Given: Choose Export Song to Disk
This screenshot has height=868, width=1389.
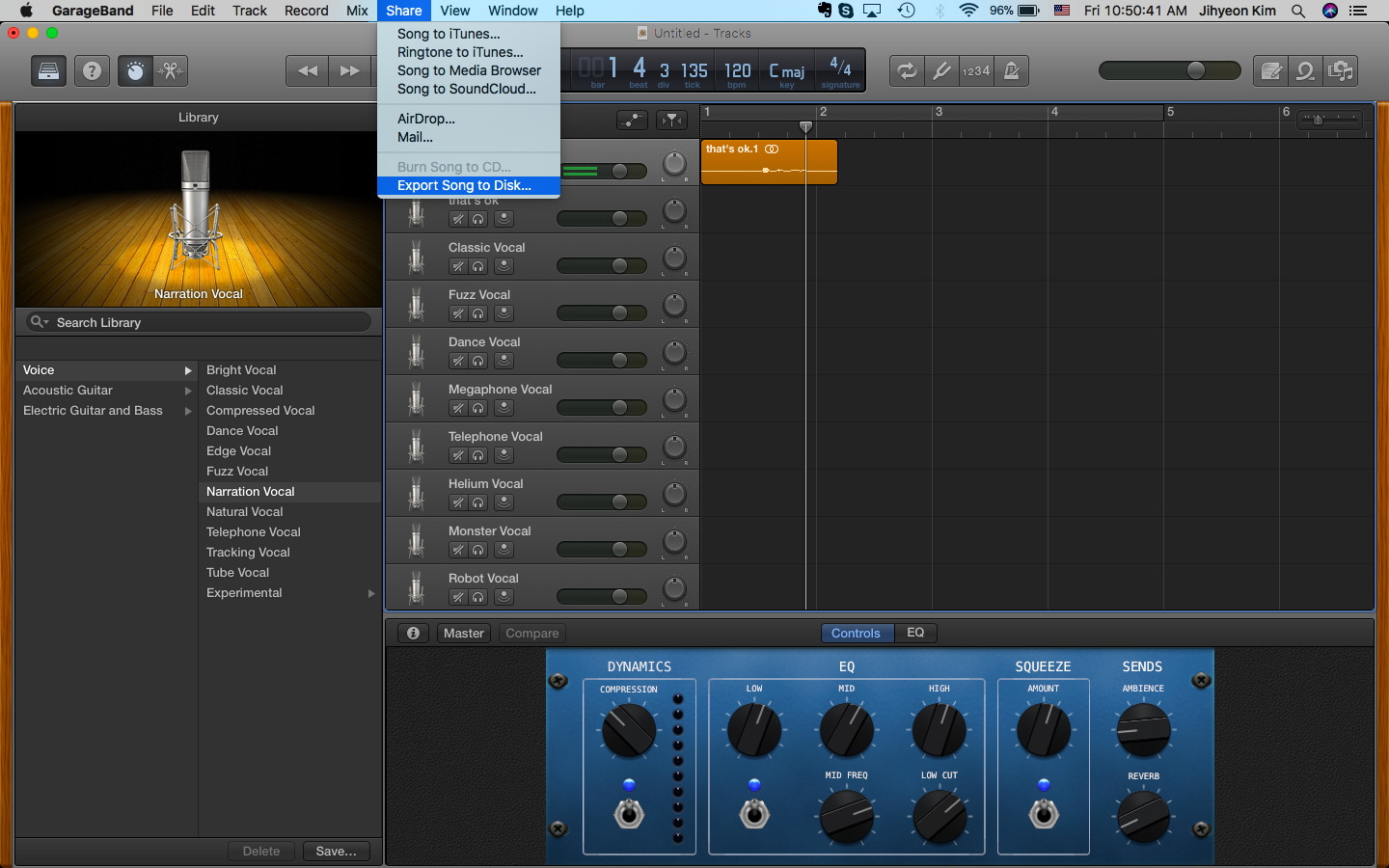Looking at the screenshot, I should click(x=469, y=185).
